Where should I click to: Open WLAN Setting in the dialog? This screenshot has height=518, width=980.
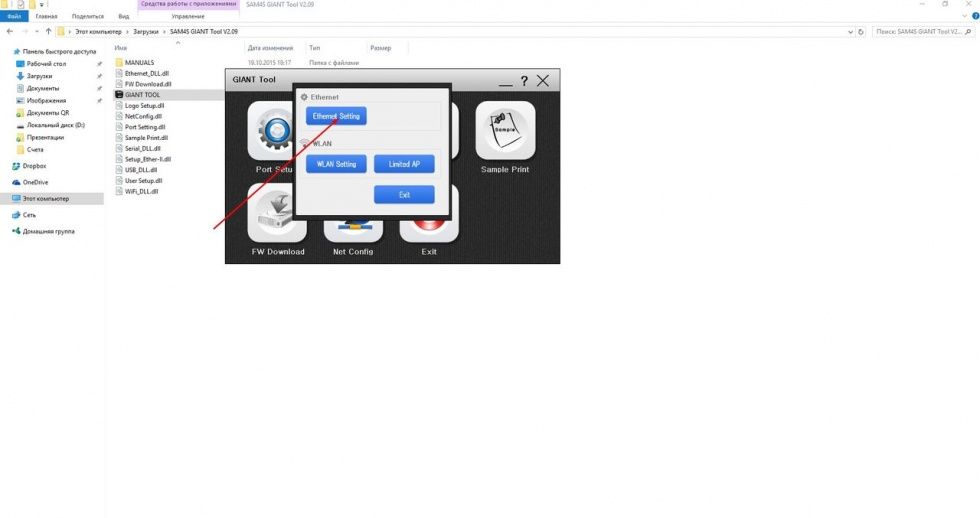pos(336,164)
